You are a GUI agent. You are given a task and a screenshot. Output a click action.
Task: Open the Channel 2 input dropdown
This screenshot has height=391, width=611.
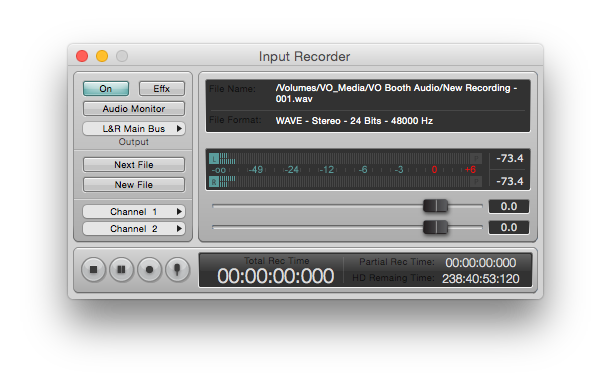[x=134, y=229]
